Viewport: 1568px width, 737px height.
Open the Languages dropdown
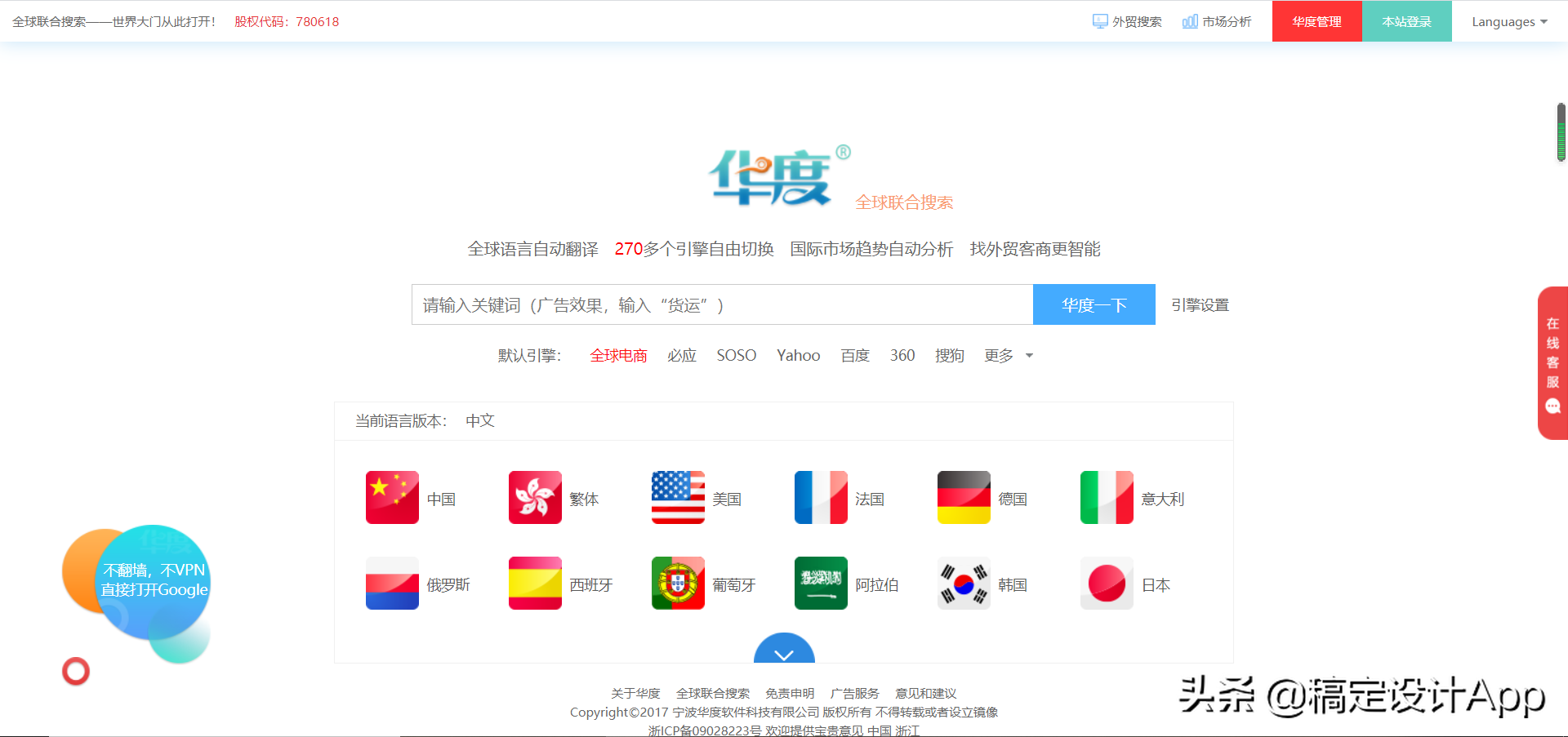point(1509,21)
